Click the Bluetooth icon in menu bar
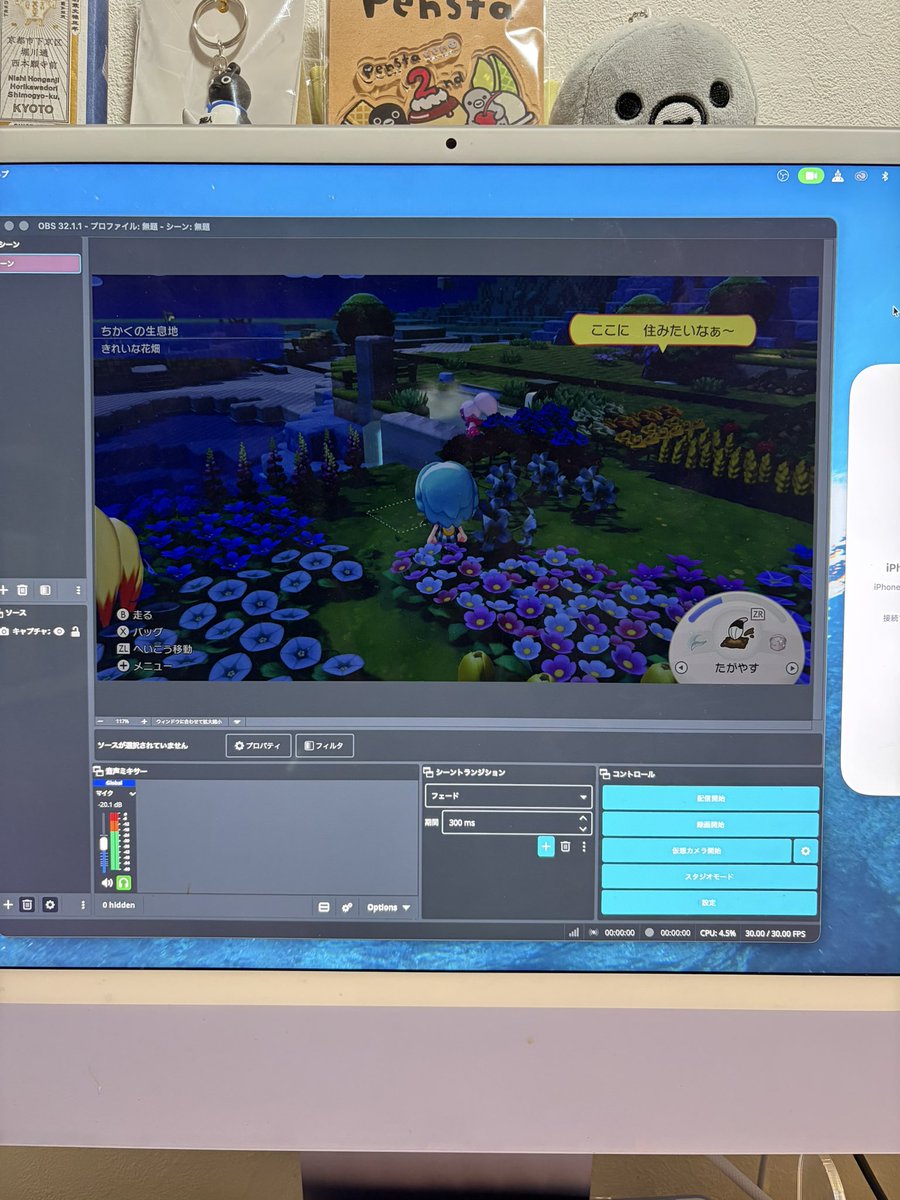The image size is (900, 1200). coord(885,177)
